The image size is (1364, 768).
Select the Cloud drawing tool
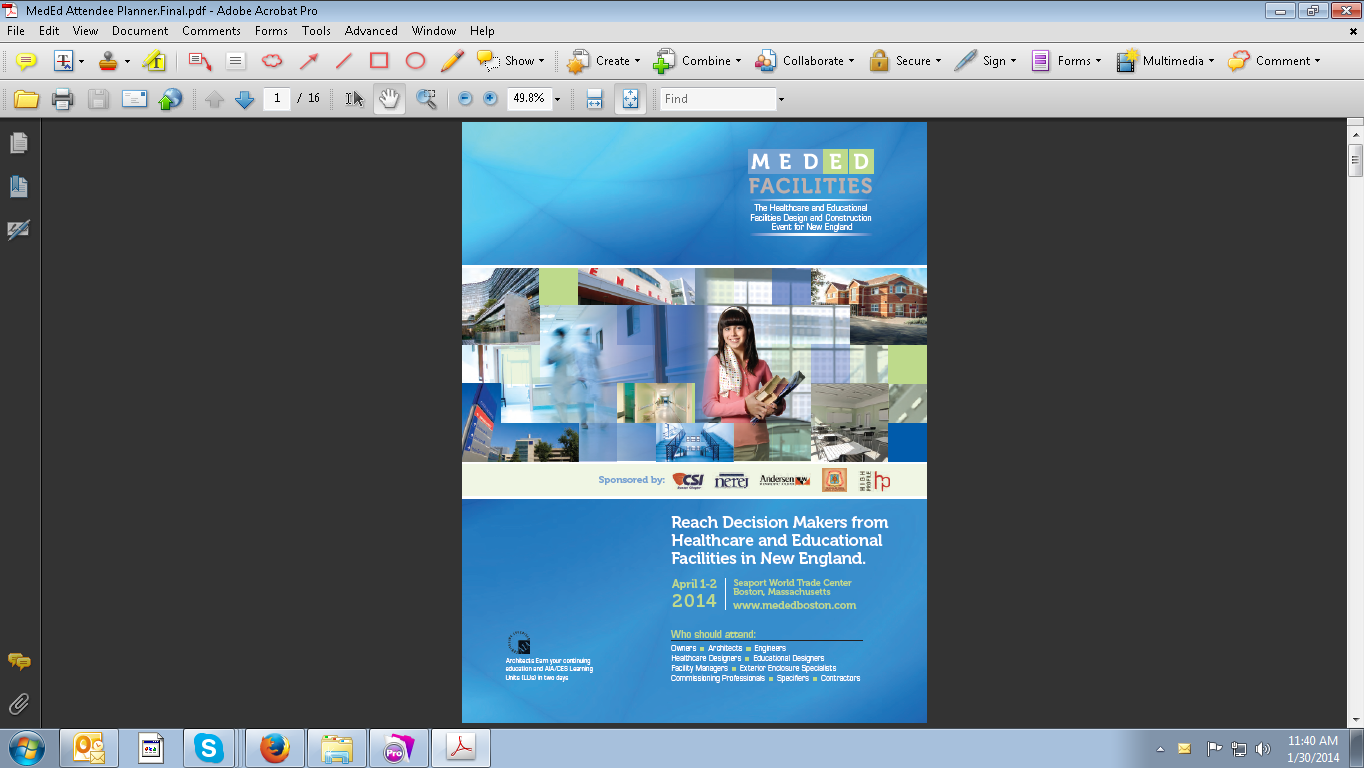[x=272, y=61]
